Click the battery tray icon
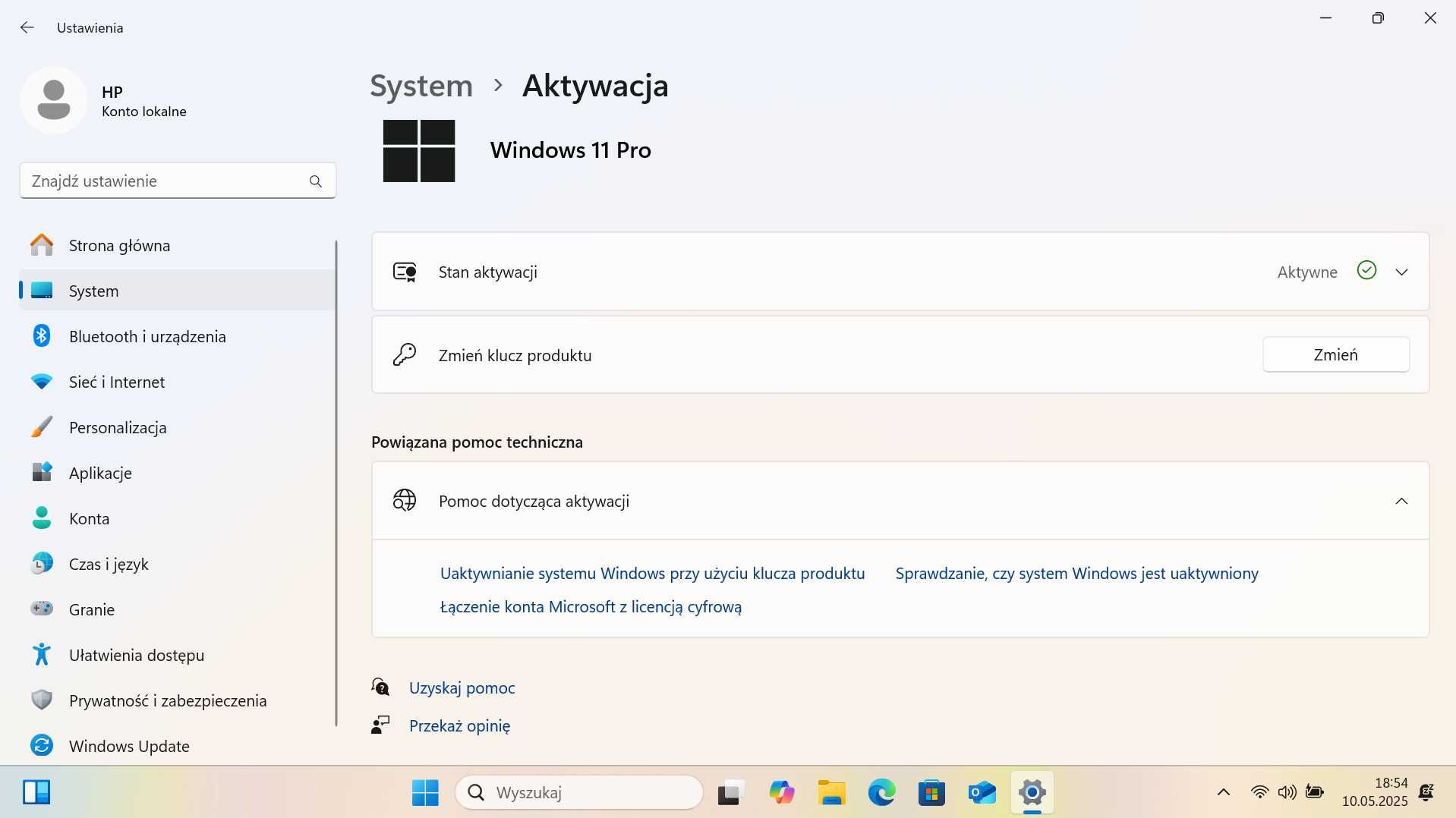 pyautogui.click(x=1314, y=792)
